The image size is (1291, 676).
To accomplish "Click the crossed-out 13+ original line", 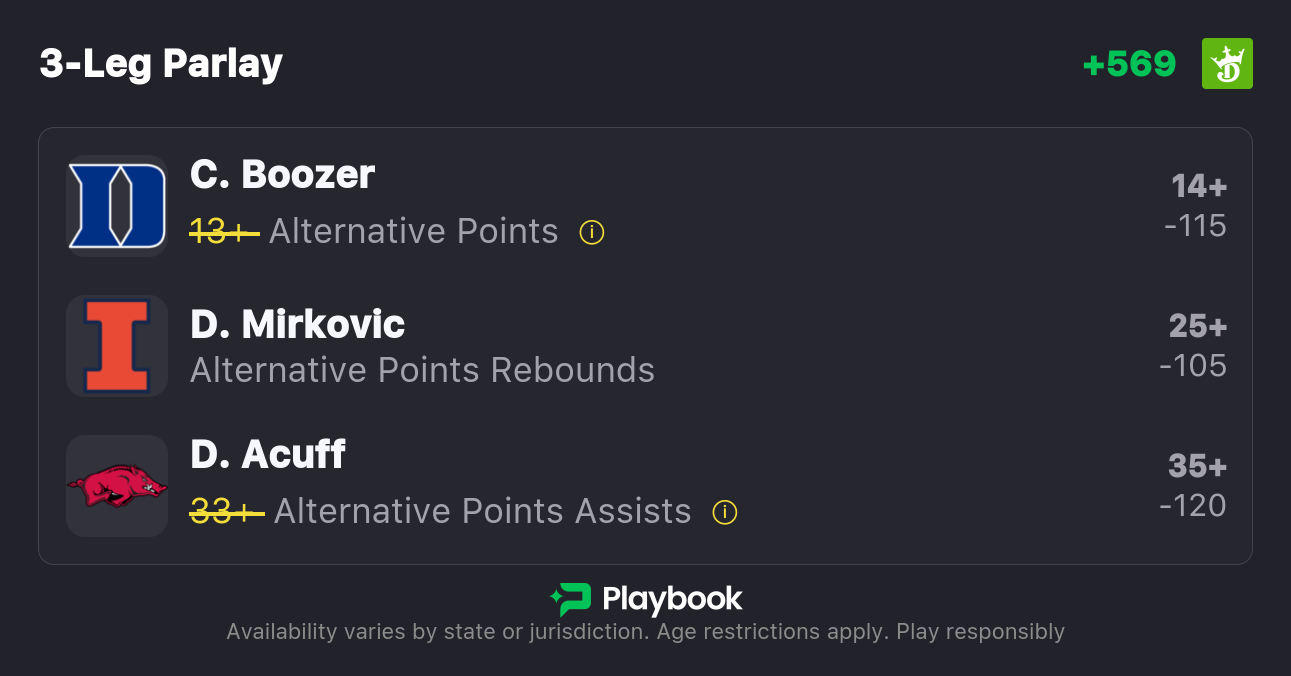I will click(x=224, y=232).
